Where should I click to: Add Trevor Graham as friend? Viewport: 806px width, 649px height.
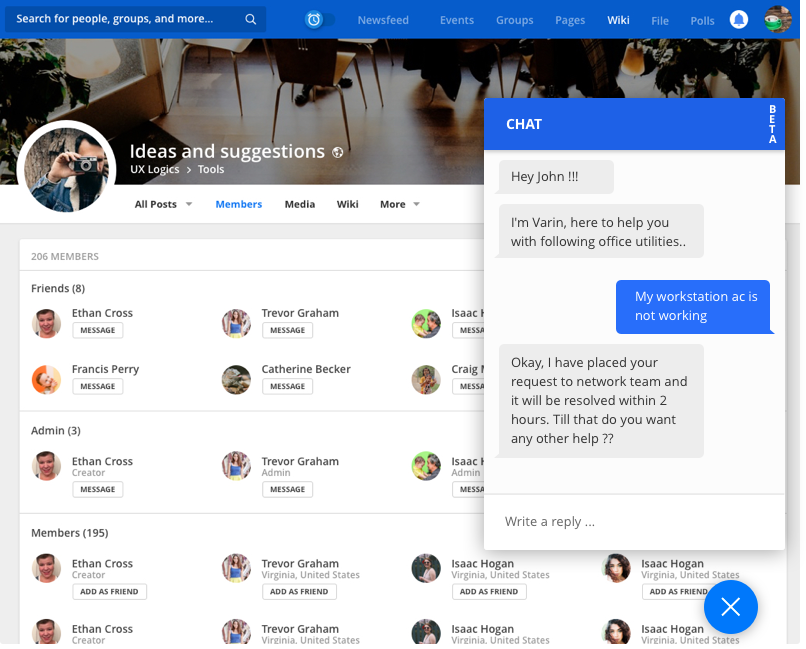pyautogui.click(x=299, y=592)
